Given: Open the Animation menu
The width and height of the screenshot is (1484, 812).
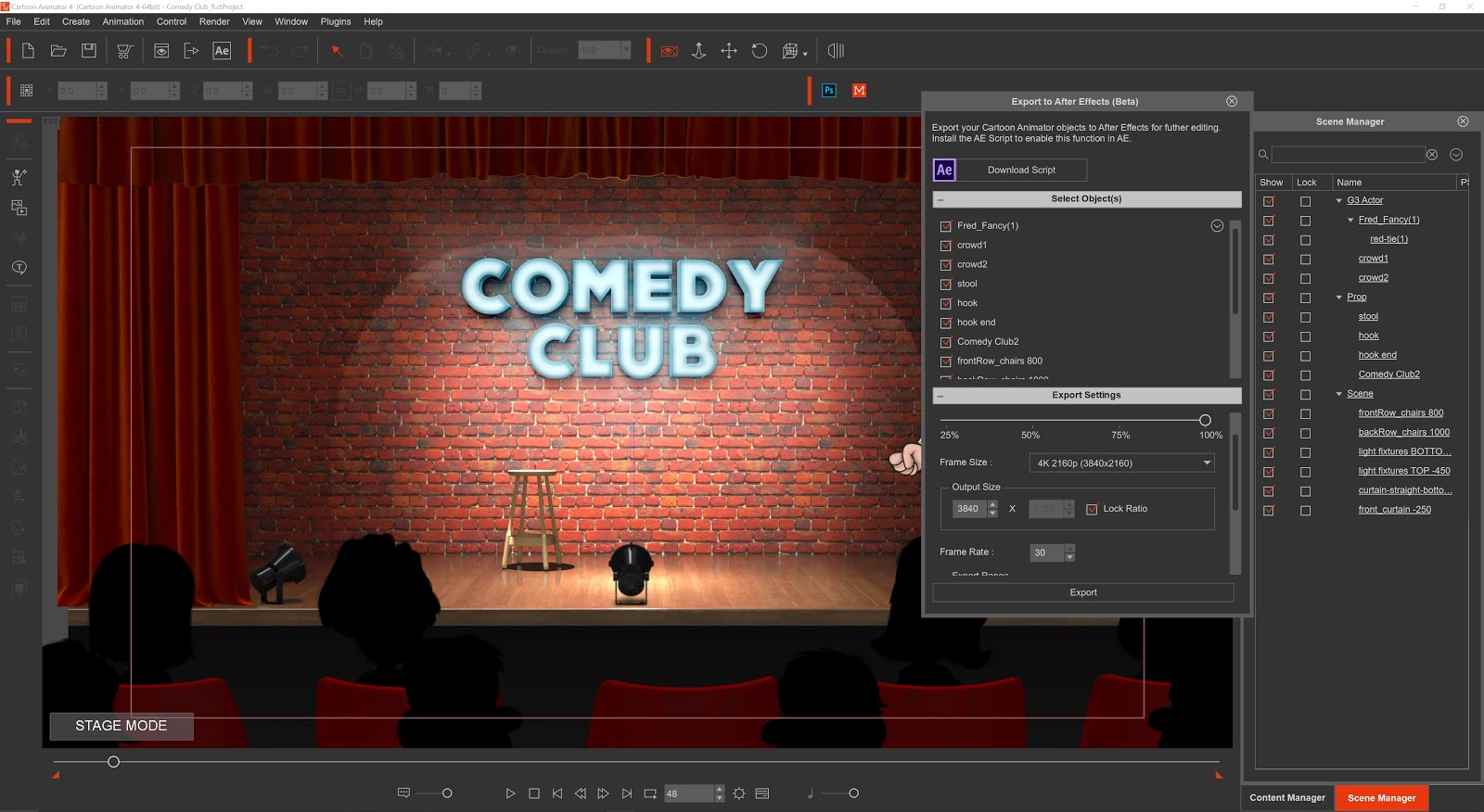Looking at the screenshot, I should pyautogui.click(x=123, y=21).
